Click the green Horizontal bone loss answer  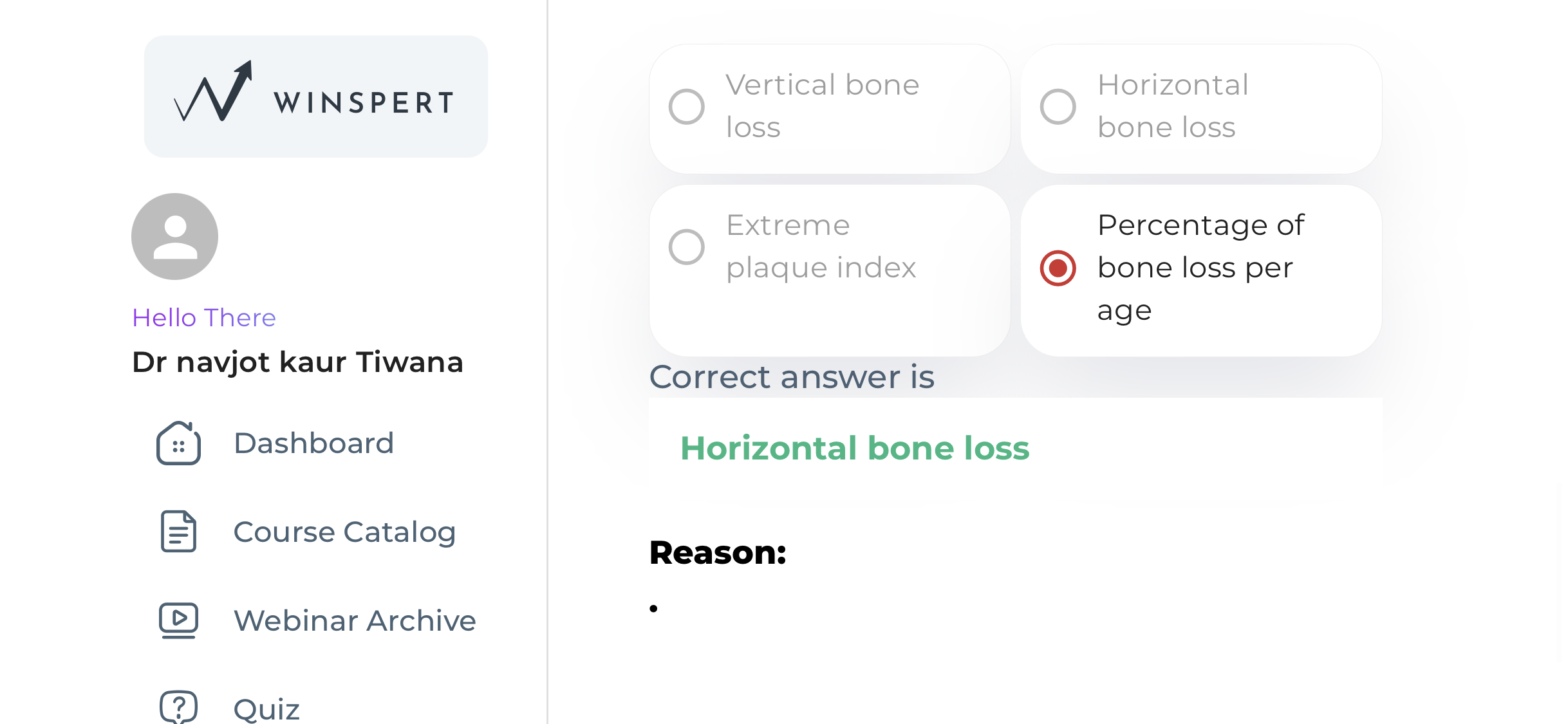point(855,449)
